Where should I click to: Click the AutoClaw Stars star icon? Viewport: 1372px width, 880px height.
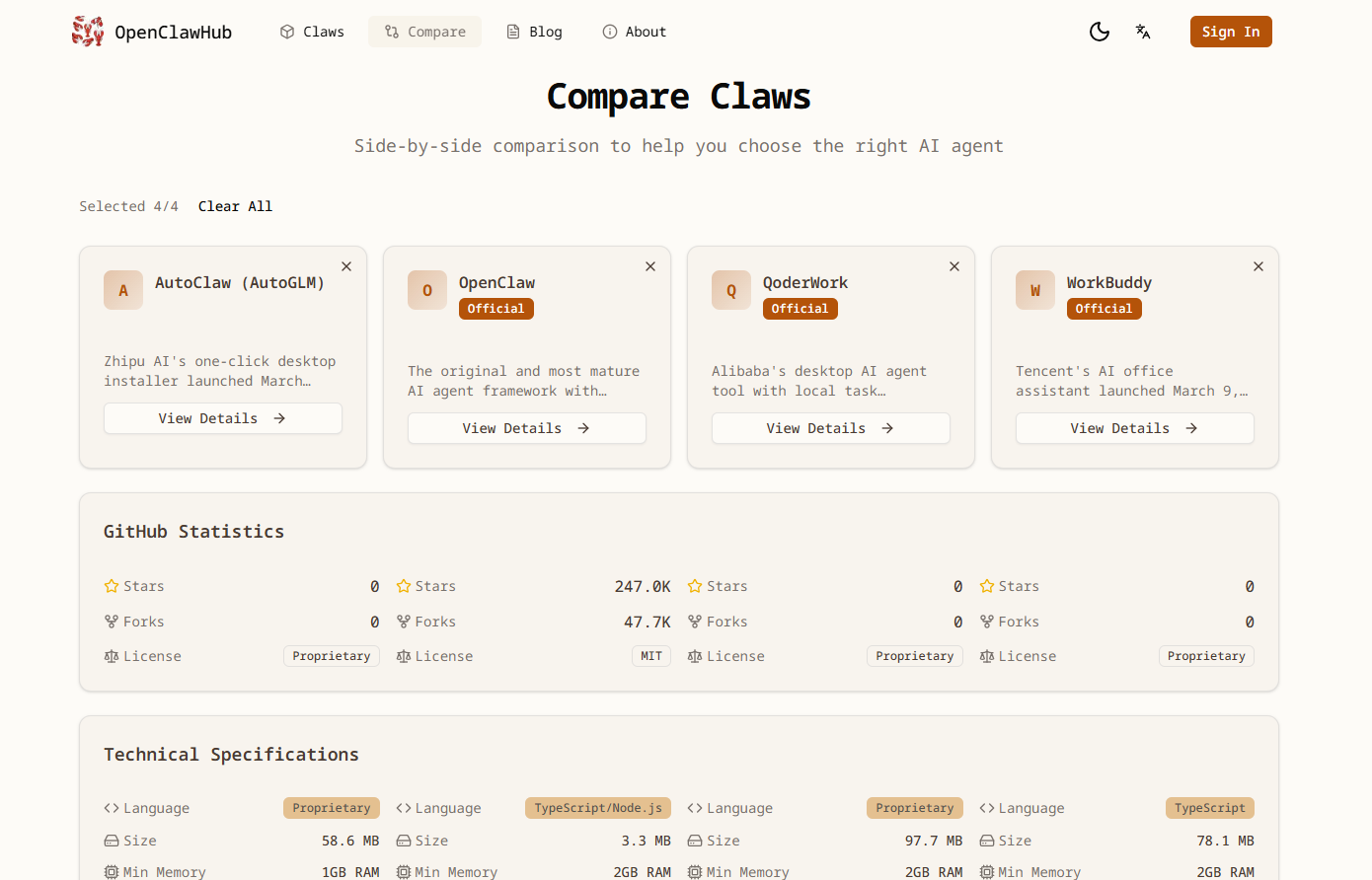(x=112, y=586)
